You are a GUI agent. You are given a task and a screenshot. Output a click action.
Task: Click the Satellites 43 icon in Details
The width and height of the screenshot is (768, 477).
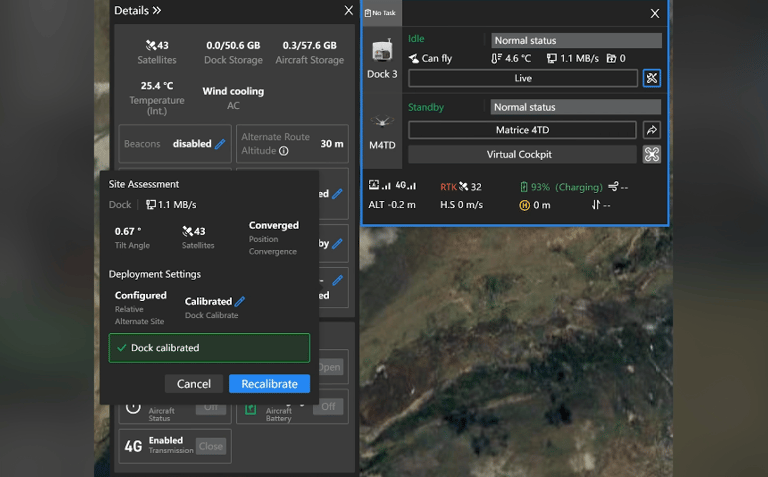[150, 45]
